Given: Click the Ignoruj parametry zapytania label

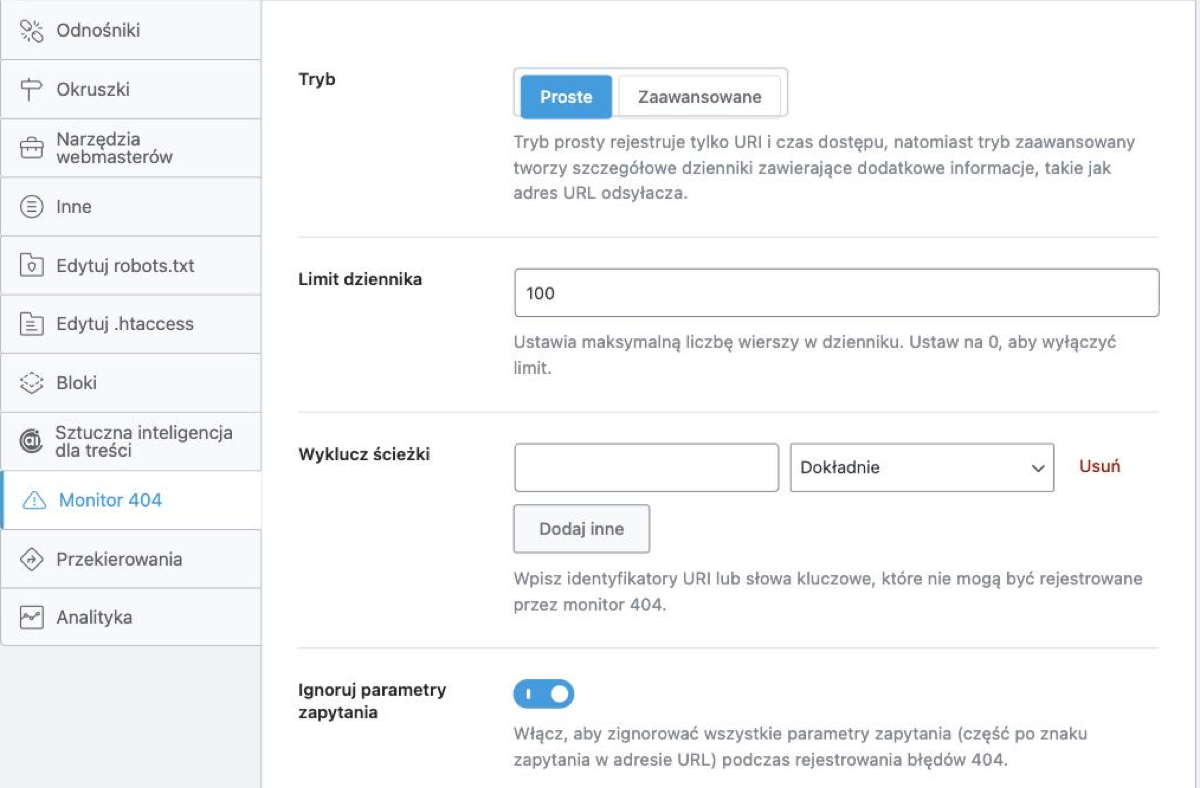Looking at the screenshot, I should pos(372,701).
